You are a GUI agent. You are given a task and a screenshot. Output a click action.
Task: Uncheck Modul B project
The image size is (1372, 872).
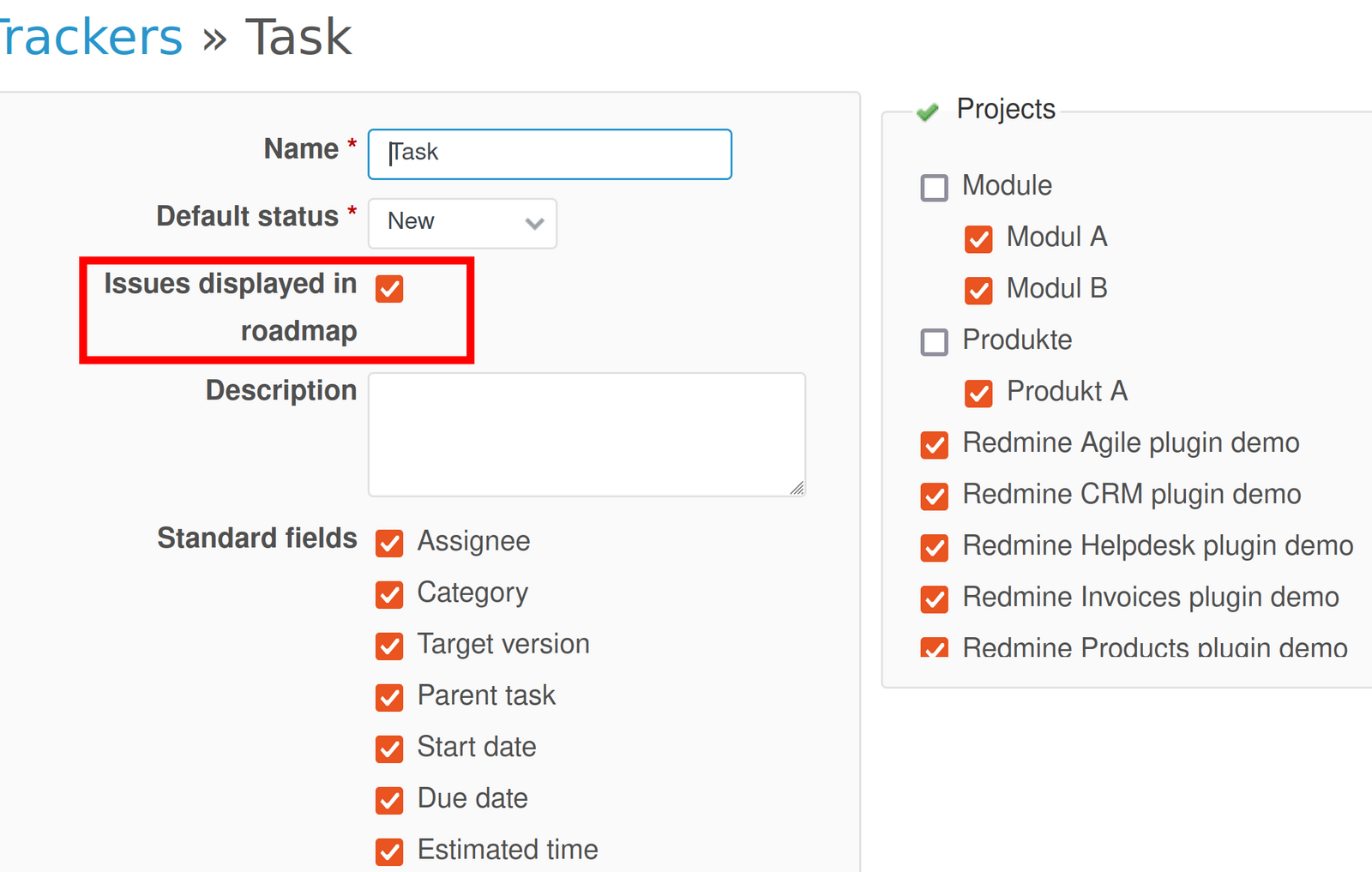tap(978, 291)
